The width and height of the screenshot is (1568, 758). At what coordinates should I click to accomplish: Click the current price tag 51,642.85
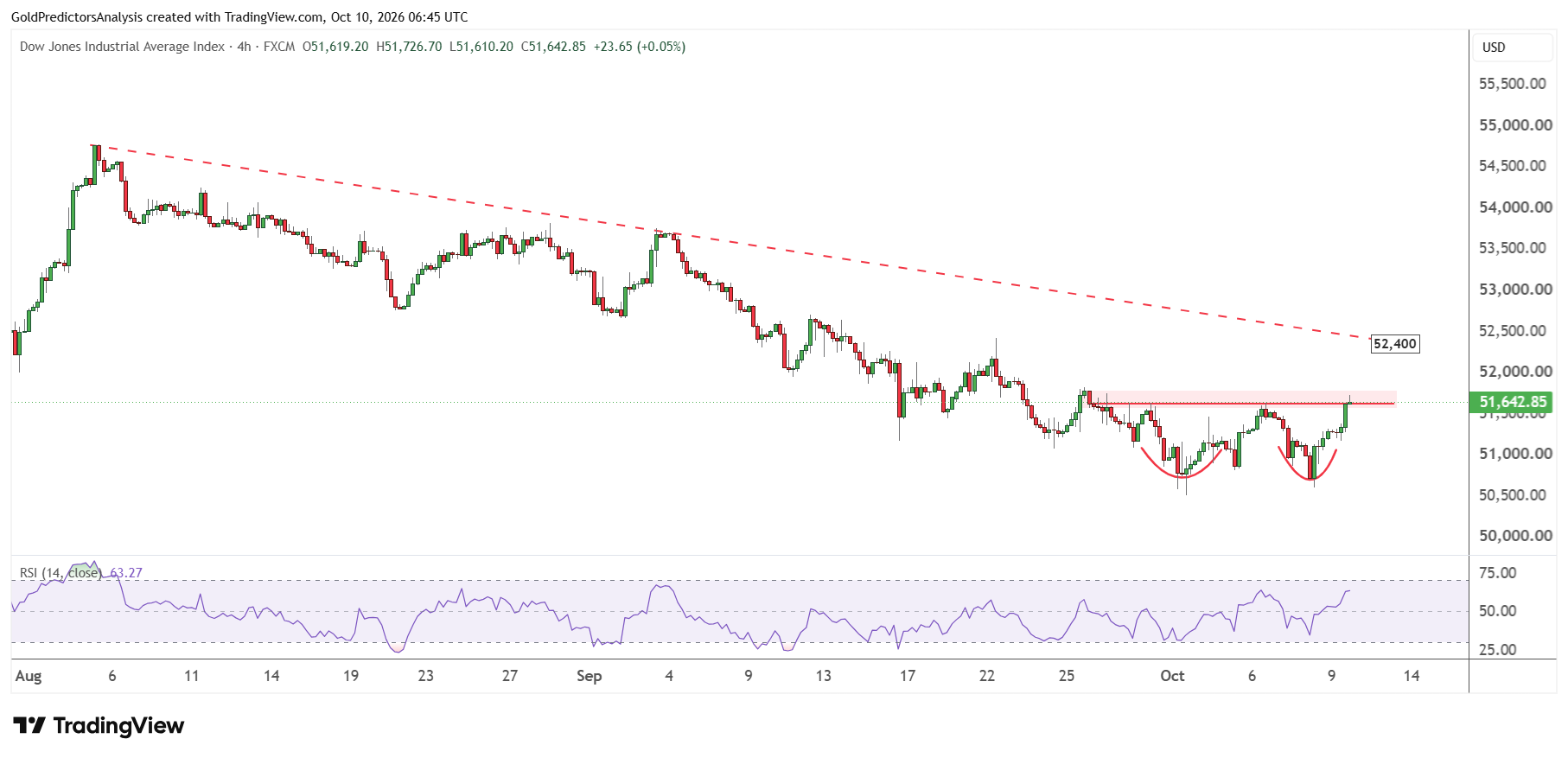(1512, 402)
